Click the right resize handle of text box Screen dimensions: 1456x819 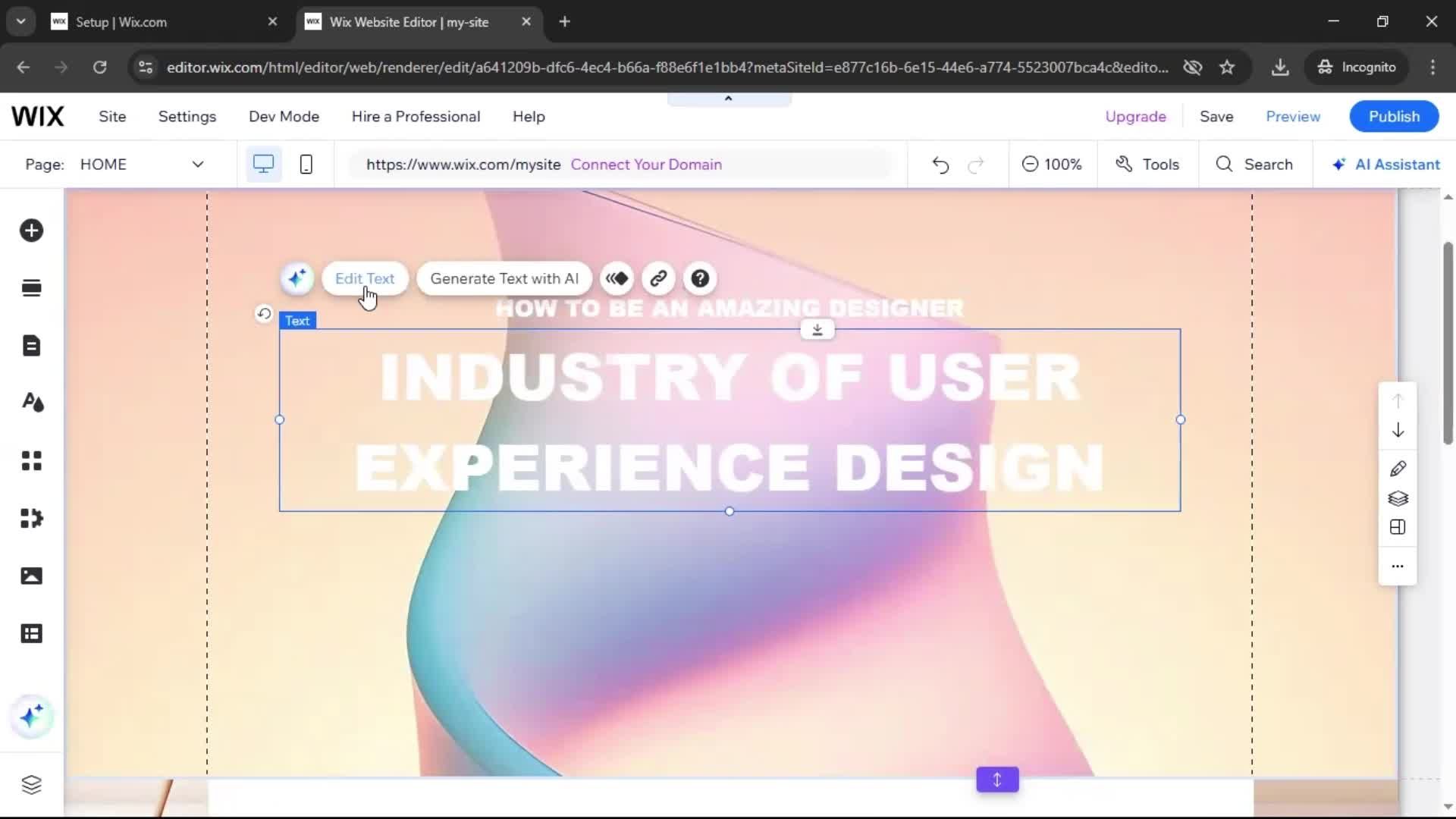[1180, 419]
